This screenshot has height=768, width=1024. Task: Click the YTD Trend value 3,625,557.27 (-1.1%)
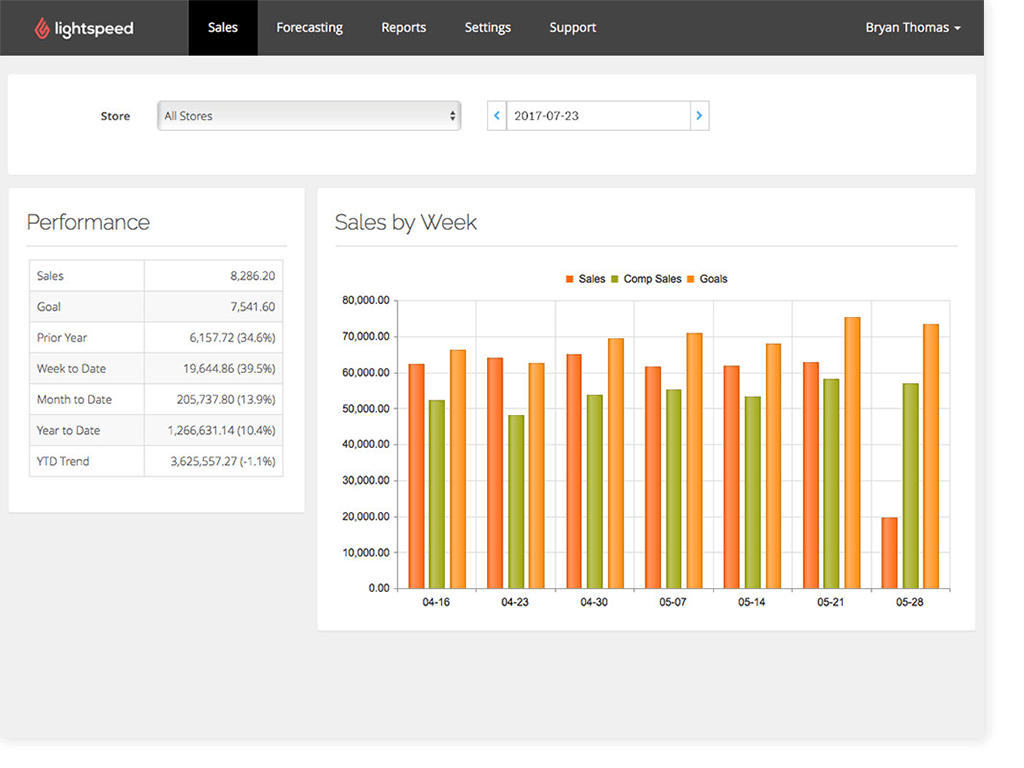[223, 461]
